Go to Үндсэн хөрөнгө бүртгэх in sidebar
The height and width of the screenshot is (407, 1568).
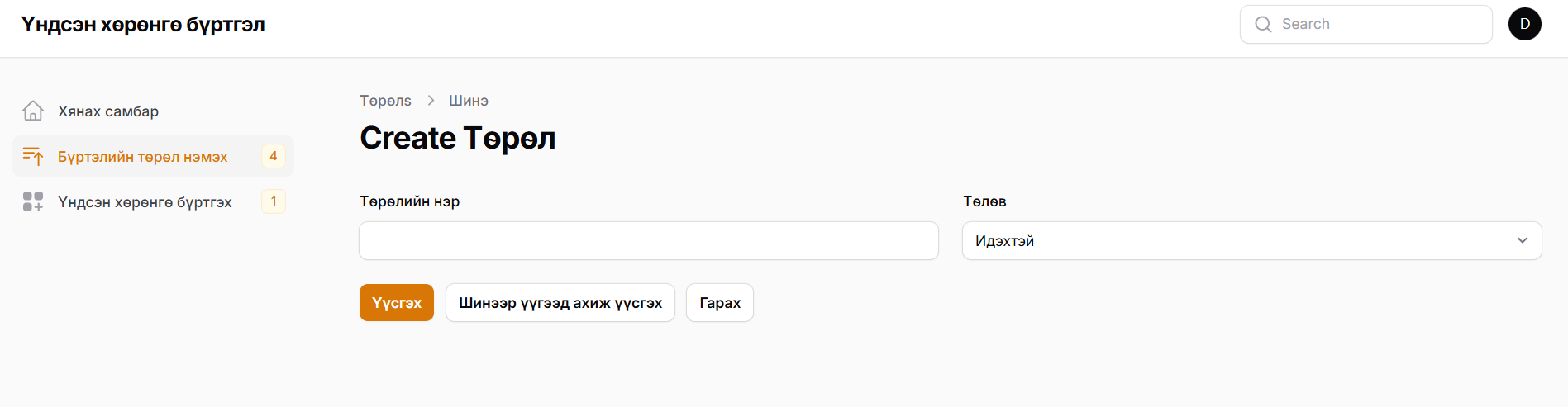145,202
